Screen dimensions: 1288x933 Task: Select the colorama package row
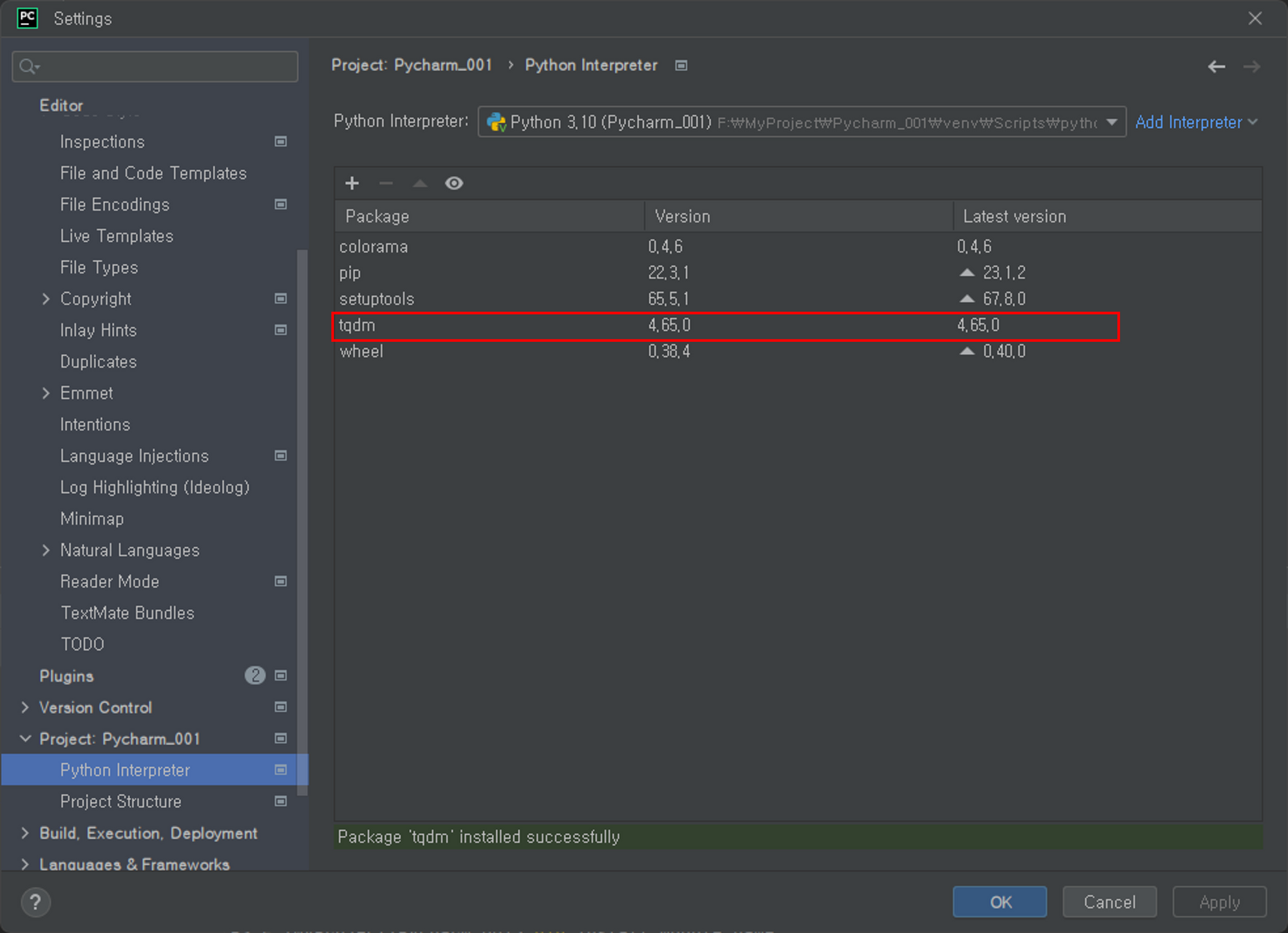(798, 247)
